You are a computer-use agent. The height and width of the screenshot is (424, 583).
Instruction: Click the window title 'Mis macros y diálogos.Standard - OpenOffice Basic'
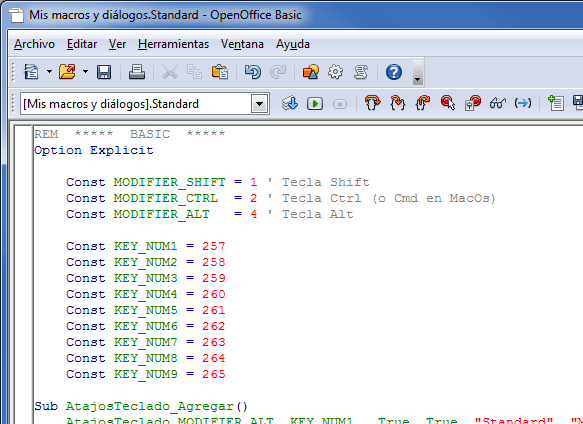click(x=165, y=15)
